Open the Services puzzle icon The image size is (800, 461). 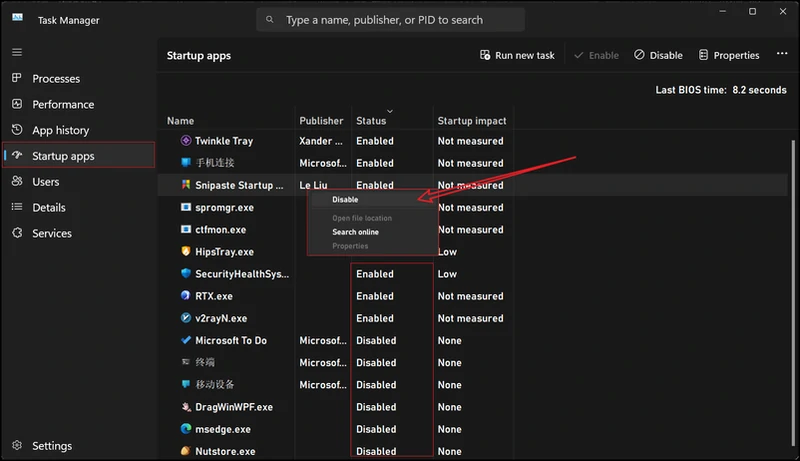[x=17, y=233]
